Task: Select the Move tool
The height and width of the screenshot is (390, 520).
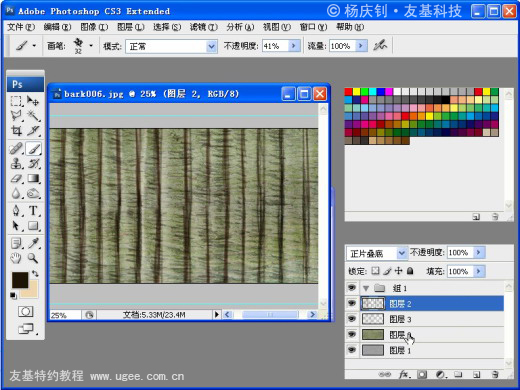Action: tap(33, 101)
